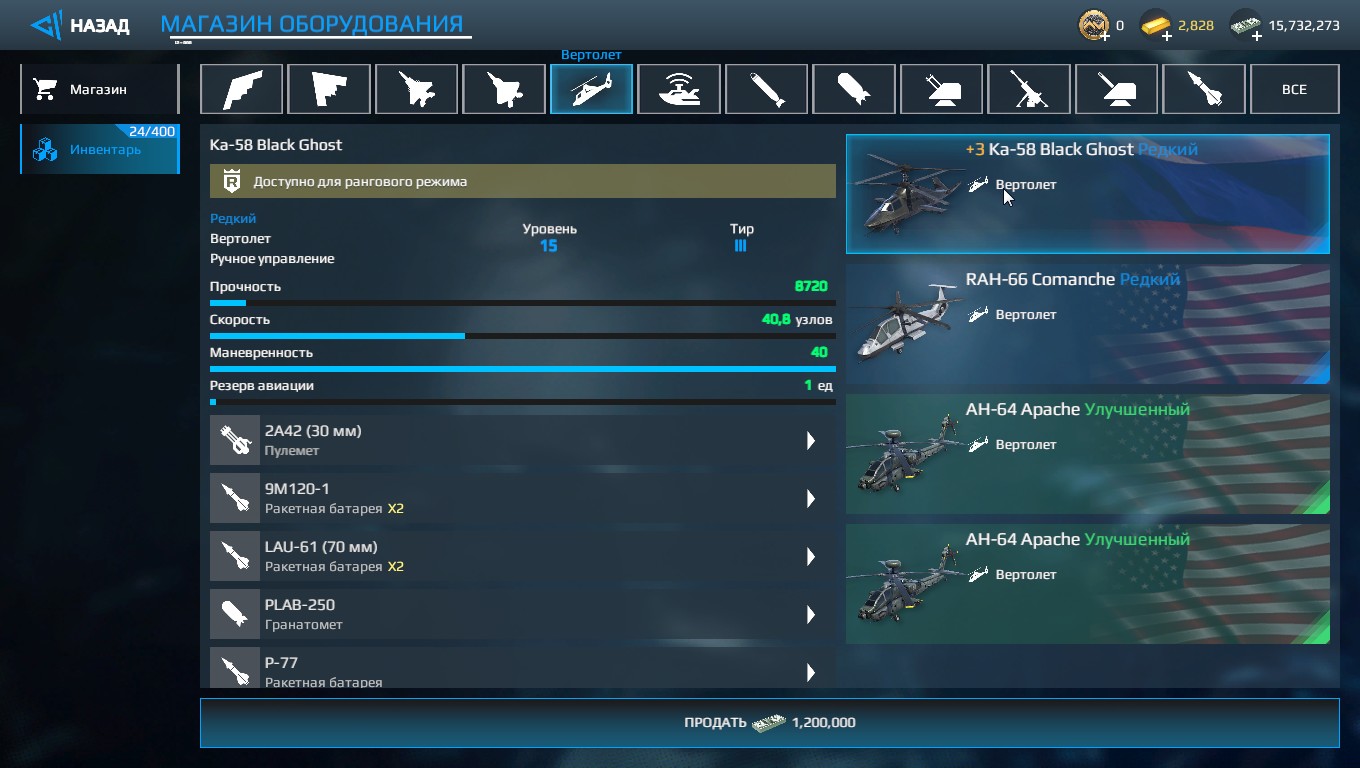Select the RAH-66 Comanche card
The image size is (1360, 768).
coord(1088,324)
